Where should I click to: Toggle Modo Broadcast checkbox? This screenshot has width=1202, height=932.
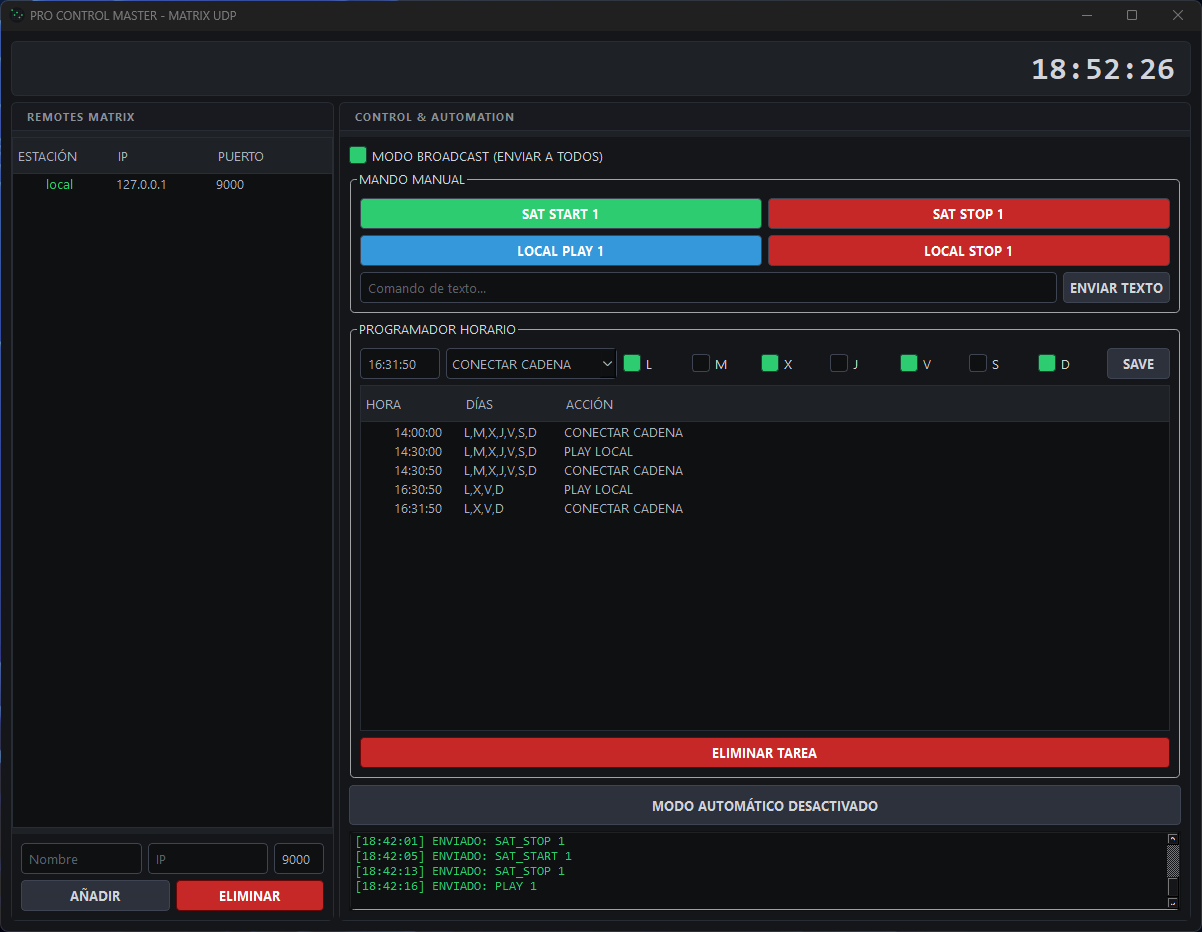358,156
